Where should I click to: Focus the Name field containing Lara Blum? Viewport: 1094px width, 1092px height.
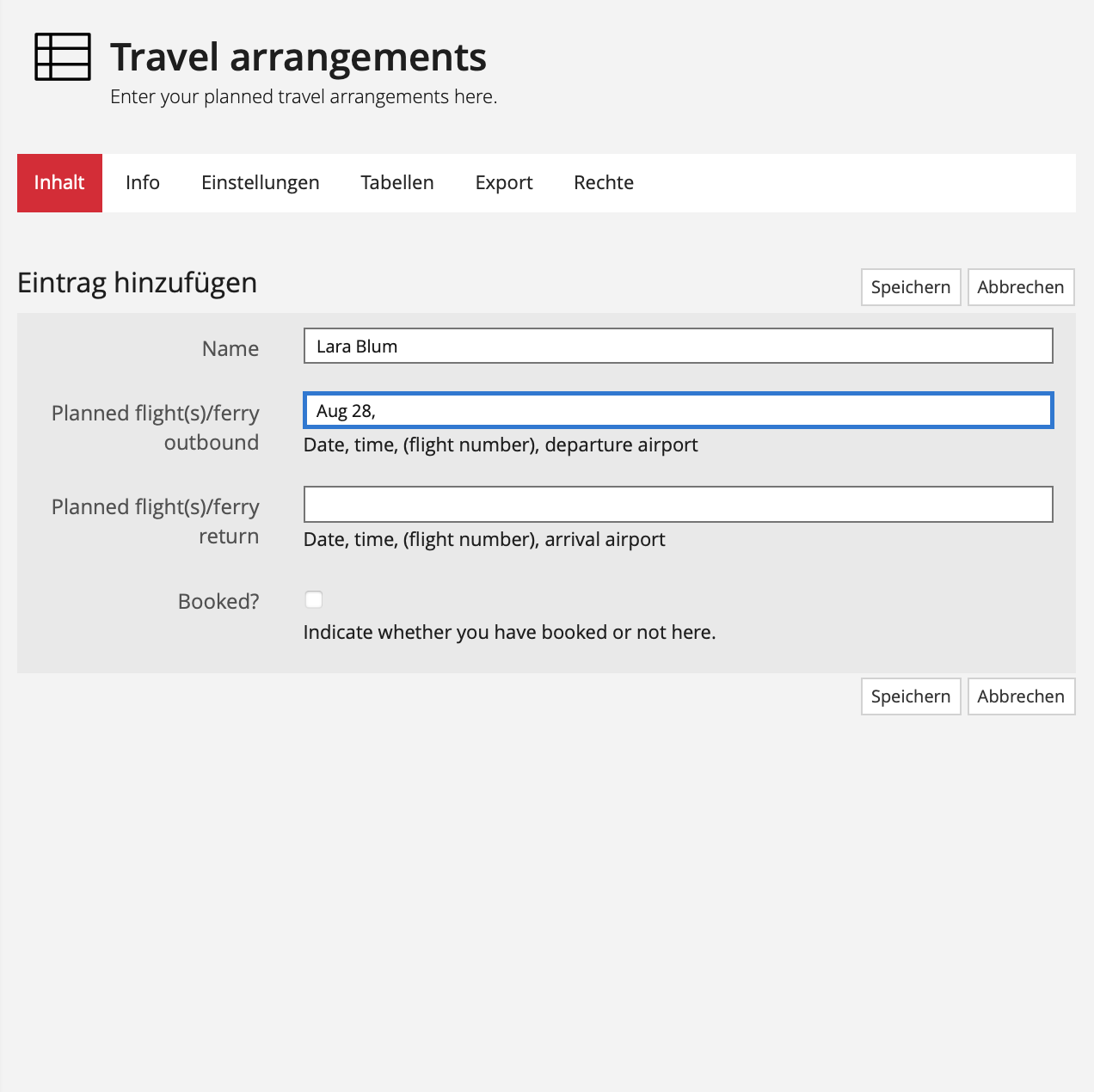tap(678, 346)
